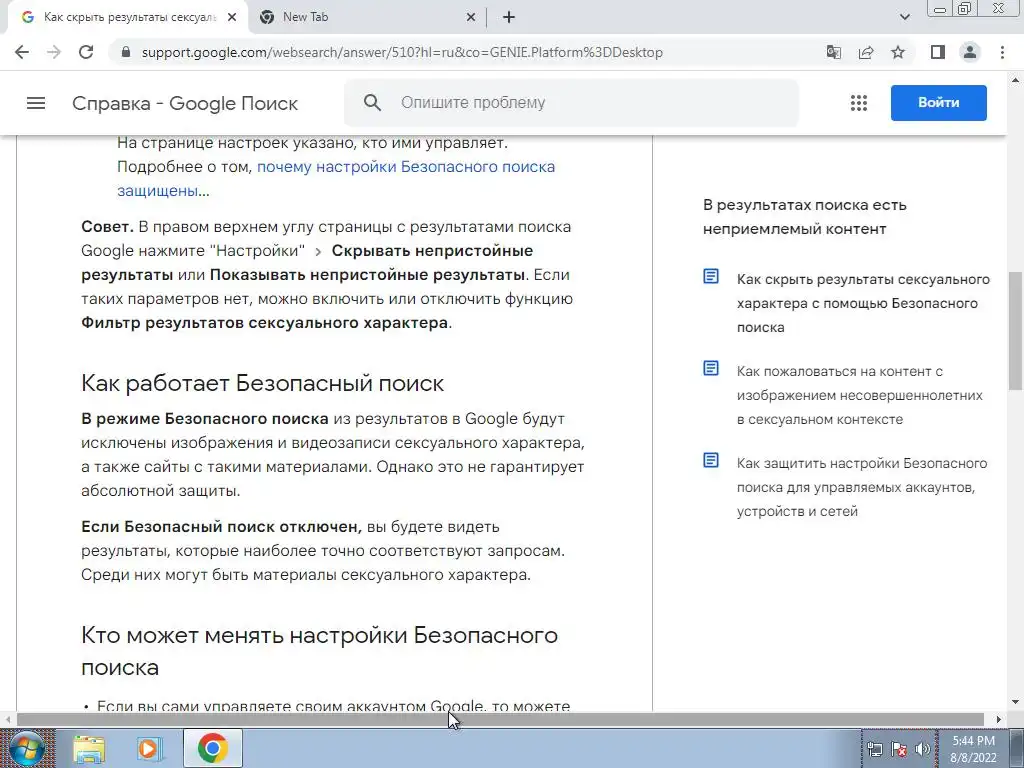The height and width of the screenshot is (768, 1024).
Task: Click the 'Как работает Безопасный поиск' heading
Action: (263, 383)
